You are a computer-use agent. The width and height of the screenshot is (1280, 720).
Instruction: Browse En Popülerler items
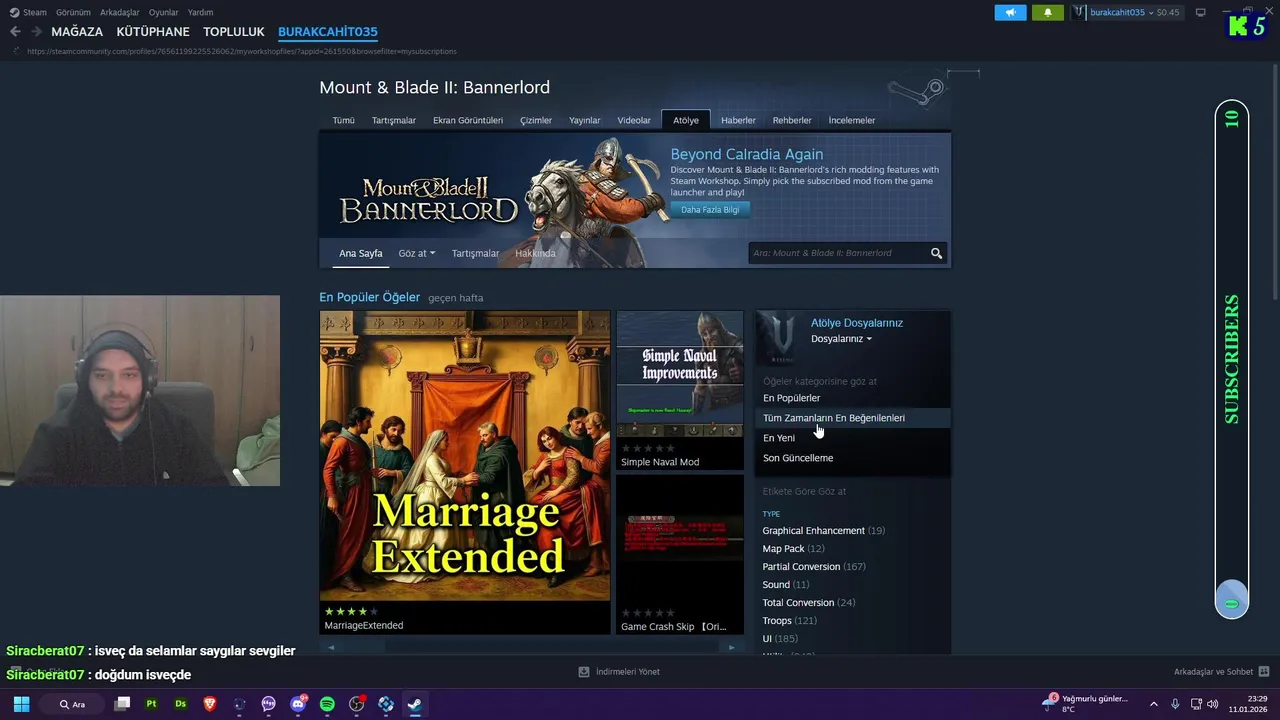pos(852,398)
